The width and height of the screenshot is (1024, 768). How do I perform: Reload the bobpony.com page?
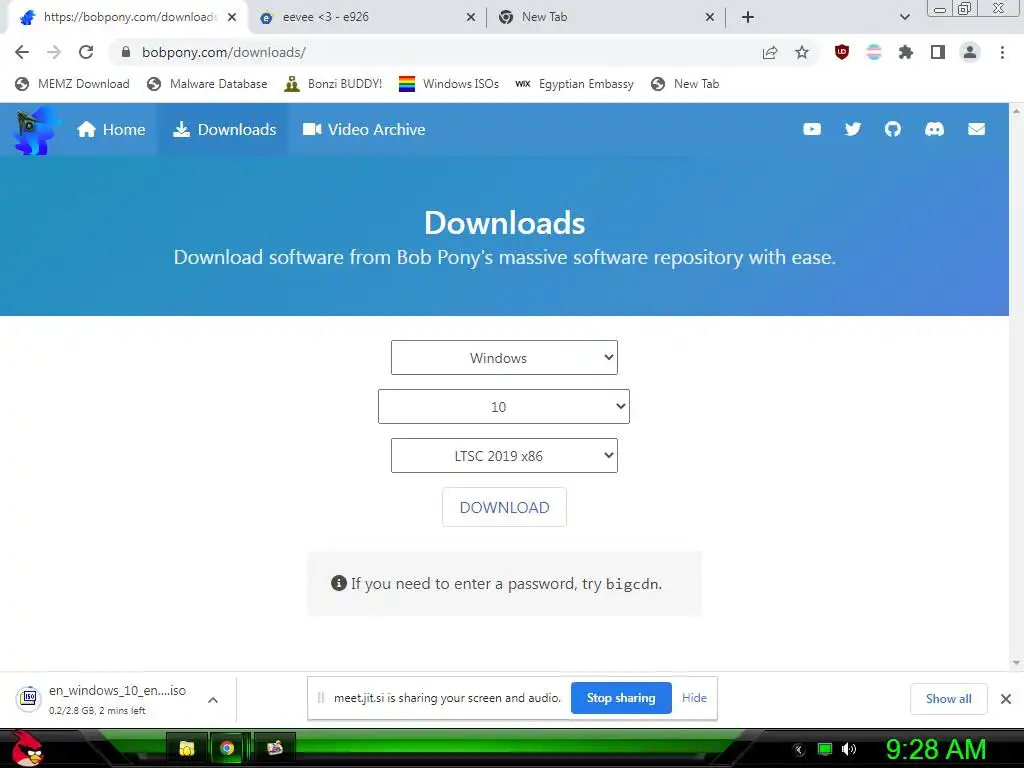[86, 52]
